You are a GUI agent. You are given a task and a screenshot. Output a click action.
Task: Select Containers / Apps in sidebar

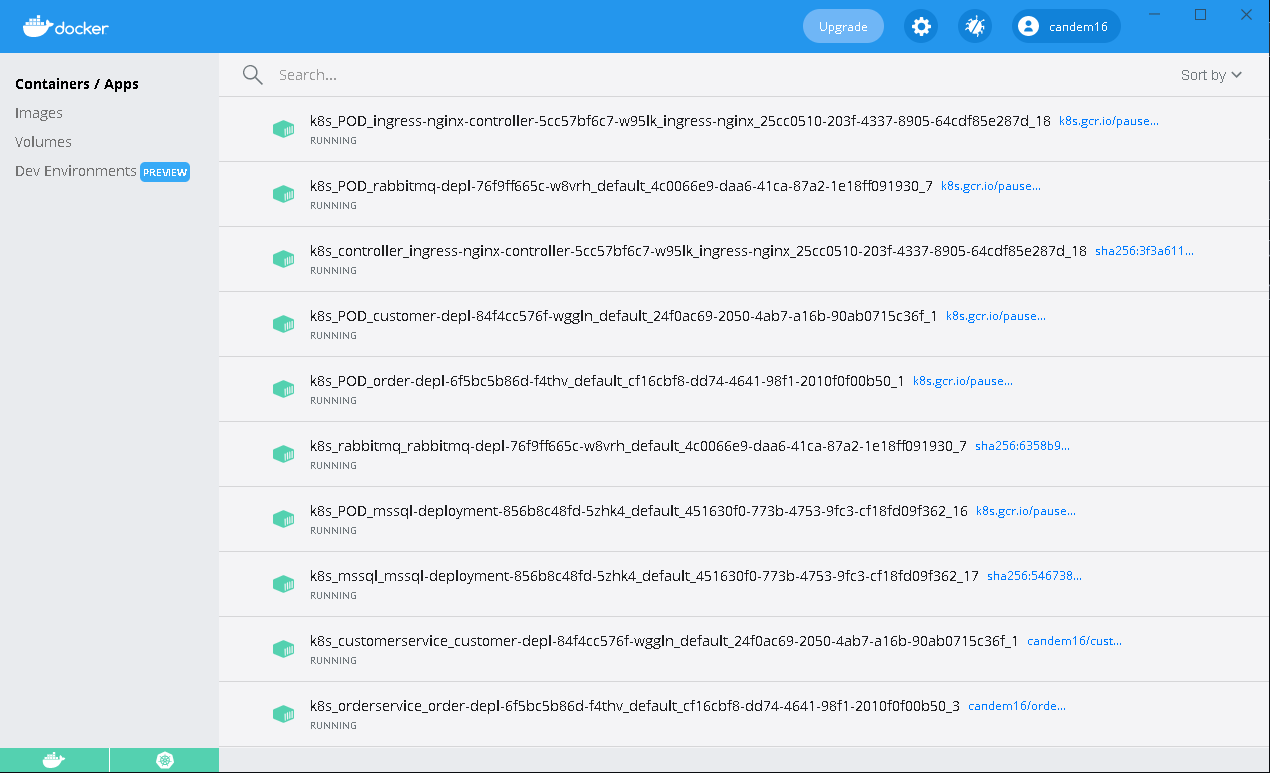(77, 84)
